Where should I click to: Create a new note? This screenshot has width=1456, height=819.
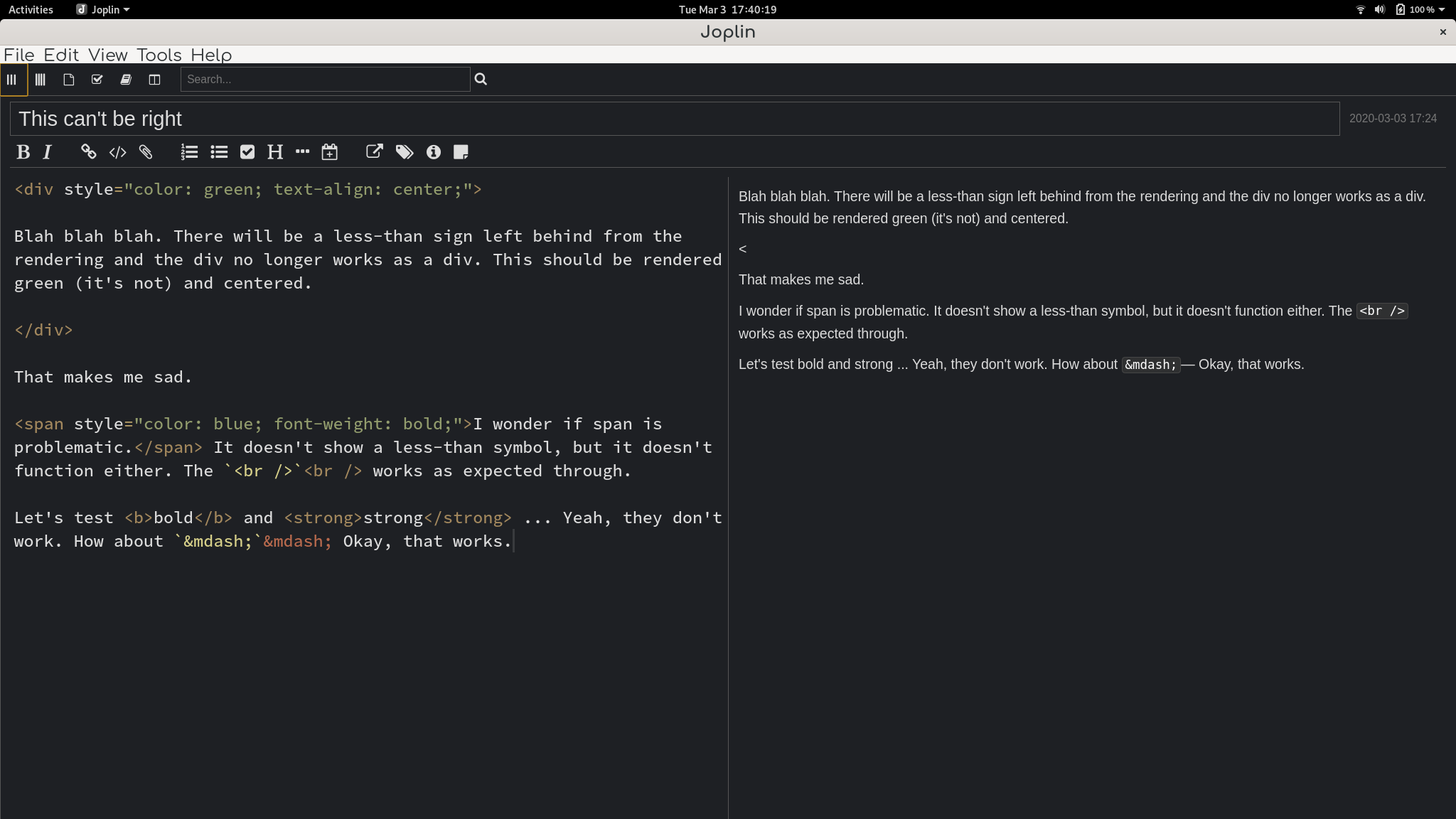tap(69, 80)
